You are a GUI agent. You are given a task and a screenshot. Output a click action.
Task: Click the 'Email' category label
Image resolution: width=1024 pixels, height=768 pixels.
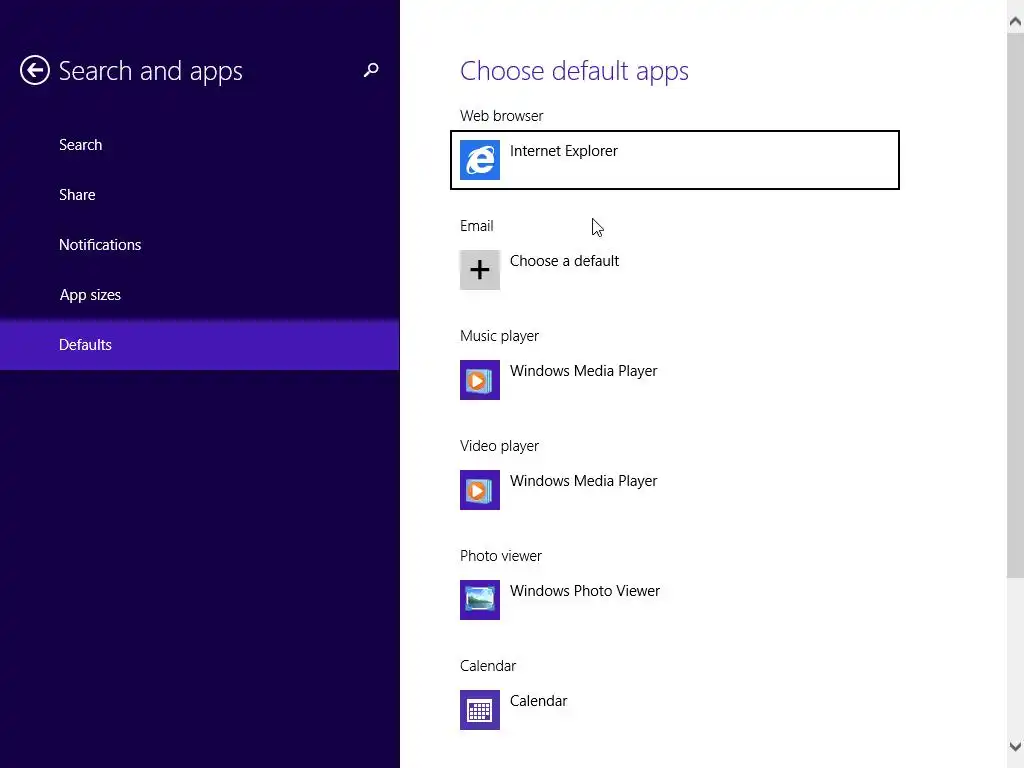click(477, 226)
